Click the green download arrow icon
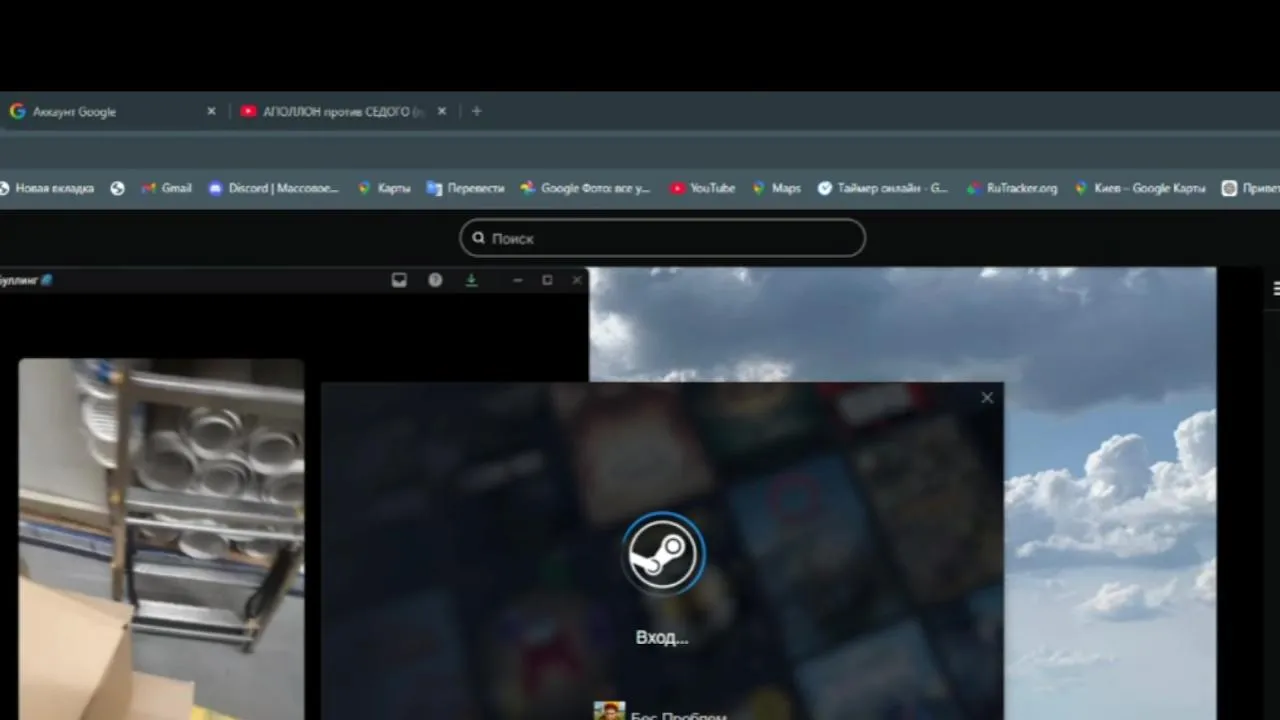This screenshot has height=720, width=1280. click(471, 280)
